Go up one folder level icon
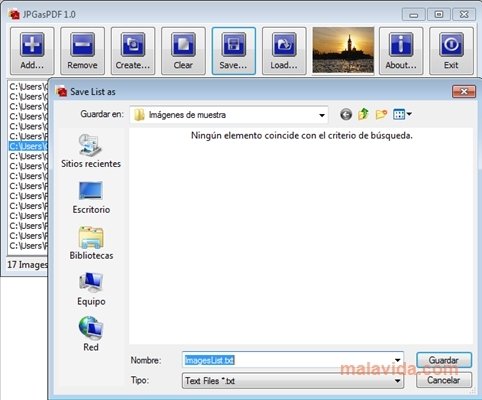 363,114
